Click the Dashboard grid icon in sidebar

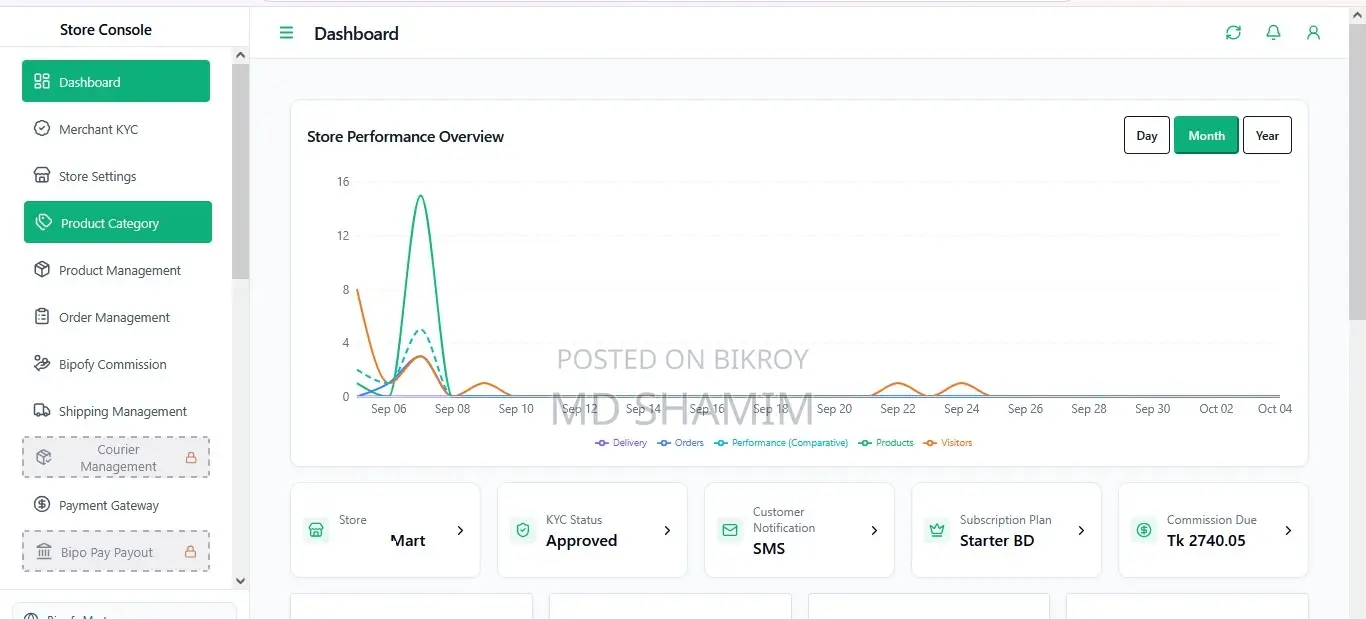pos(42,82)
